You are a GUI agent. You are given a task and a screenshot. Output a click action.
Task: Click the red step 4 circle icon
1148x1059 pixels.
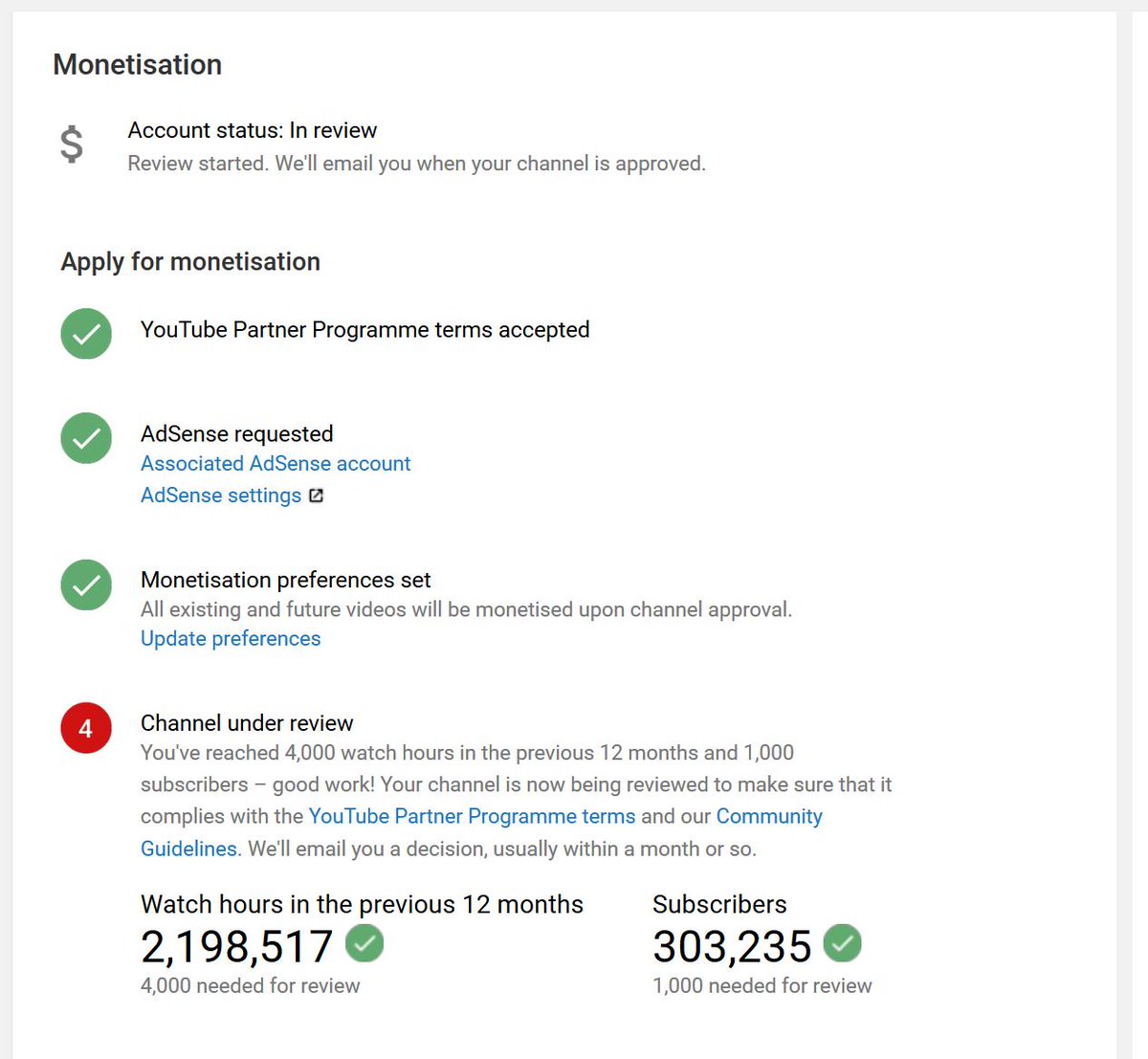pyautogui.click(x=86, y=728)
